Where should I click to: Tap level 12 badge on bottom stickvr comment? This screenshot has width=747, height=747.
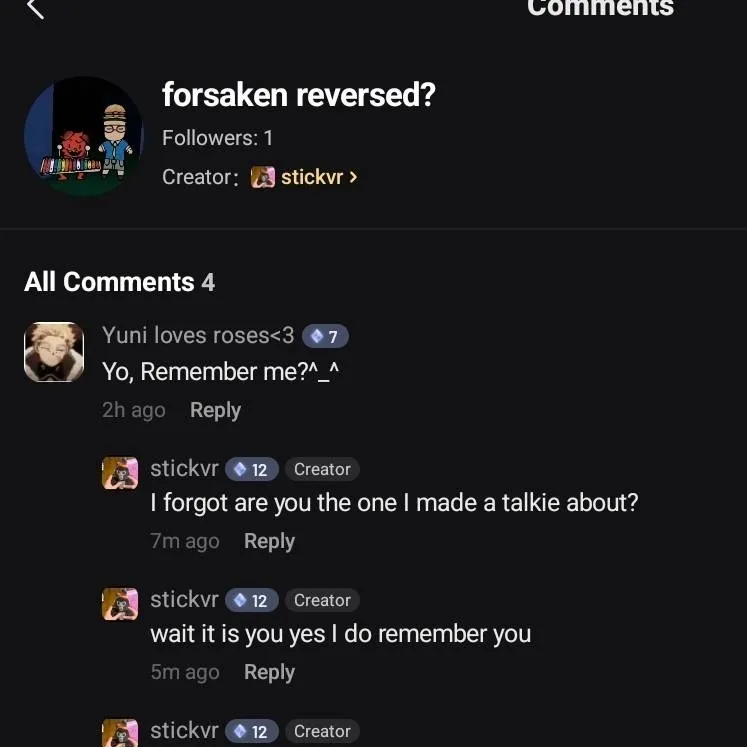(x=251, y=732)
